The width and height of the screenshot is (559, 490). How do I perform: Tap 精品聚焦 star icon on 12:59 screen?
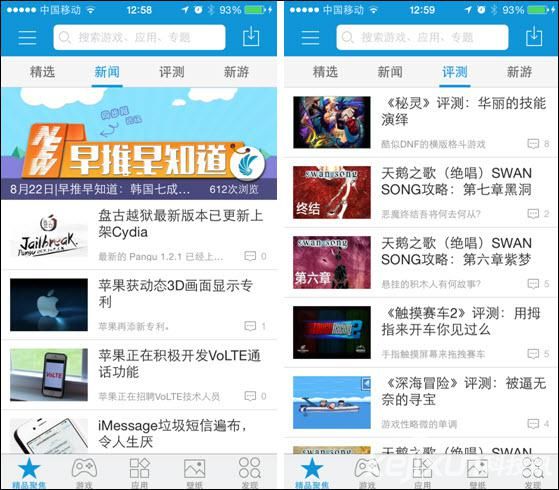point(312,469)
